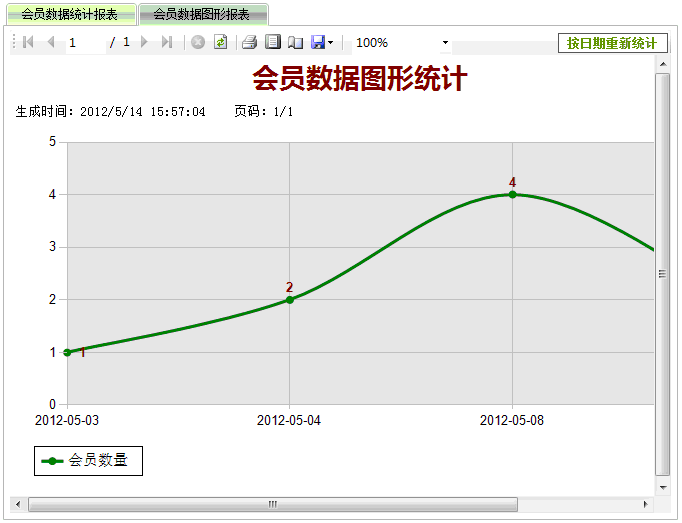Open page setup icon

point(295,43)
